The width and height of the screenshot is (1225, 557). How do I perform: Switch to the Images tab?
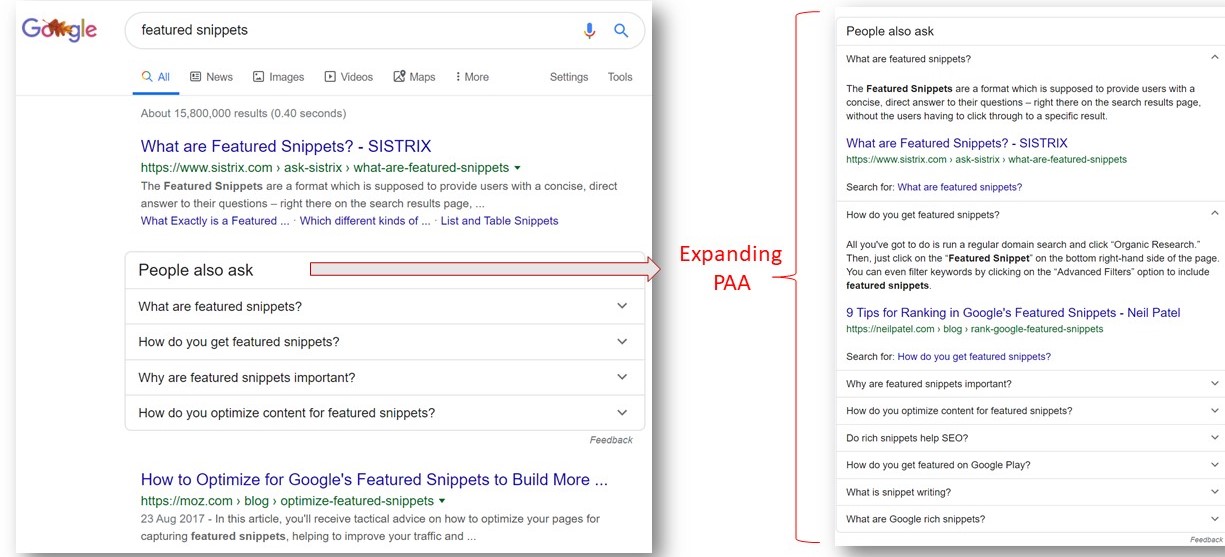click(x=278, y=77)
